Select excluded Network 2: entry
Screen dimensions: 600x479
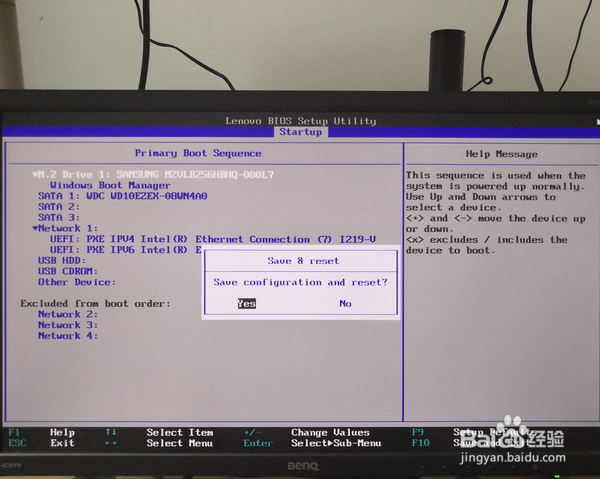[68, 314]
